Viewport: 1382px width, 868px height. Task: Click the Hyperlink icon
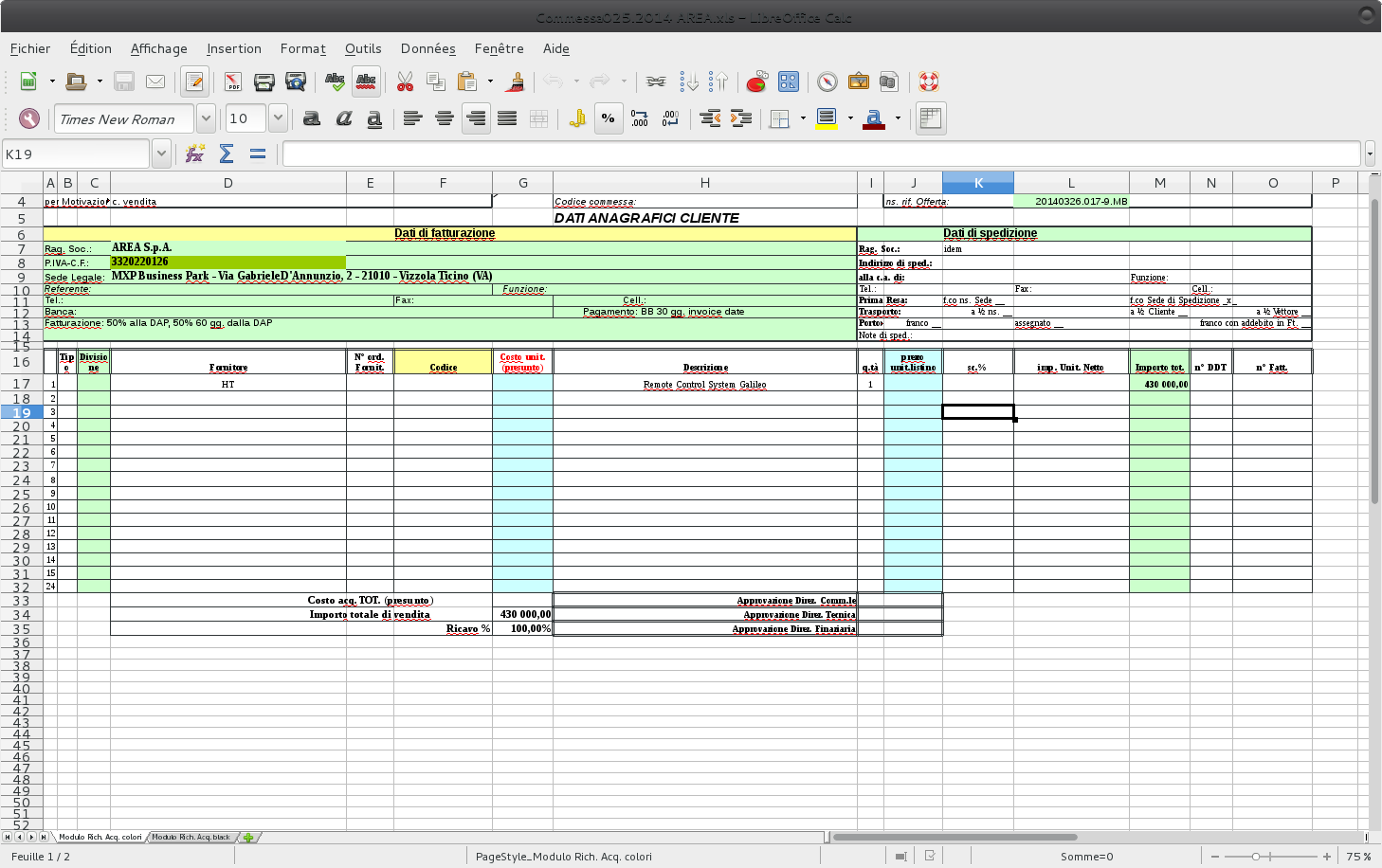[656, 81]
